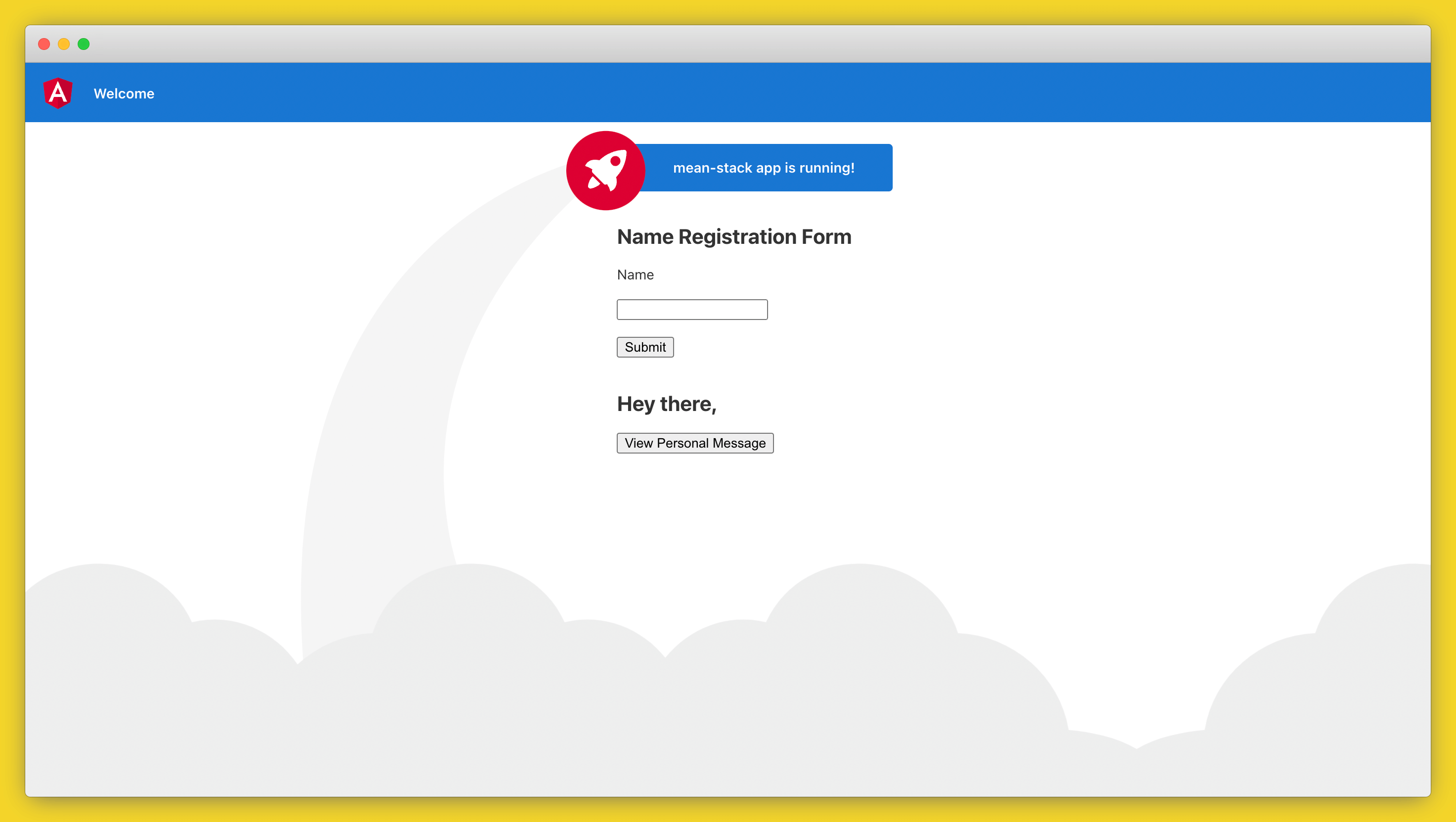Select the 'Welcome' navbar item

point(124,93)
